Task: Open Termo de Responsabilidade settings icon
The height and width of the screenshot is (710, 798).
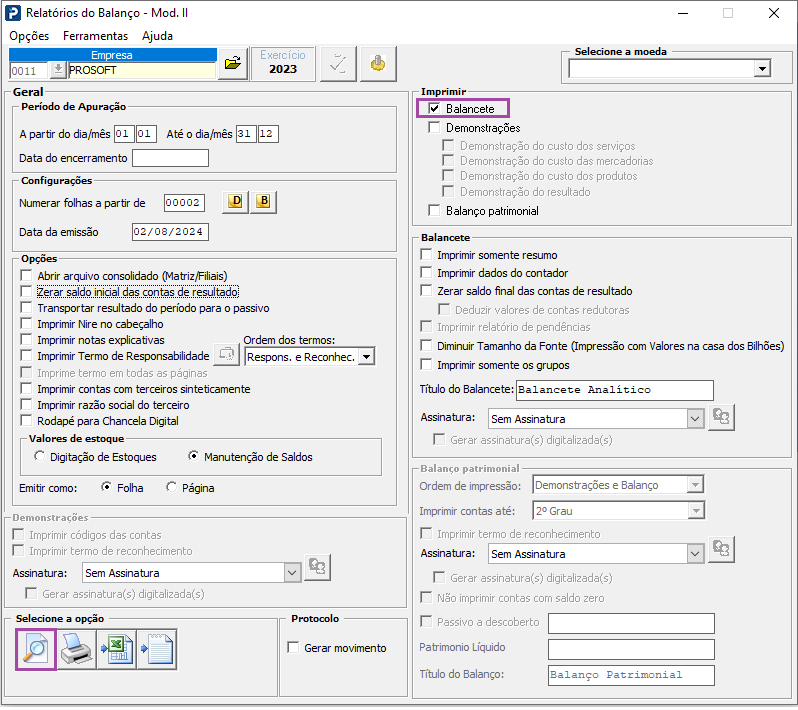Action: [226, 354]
